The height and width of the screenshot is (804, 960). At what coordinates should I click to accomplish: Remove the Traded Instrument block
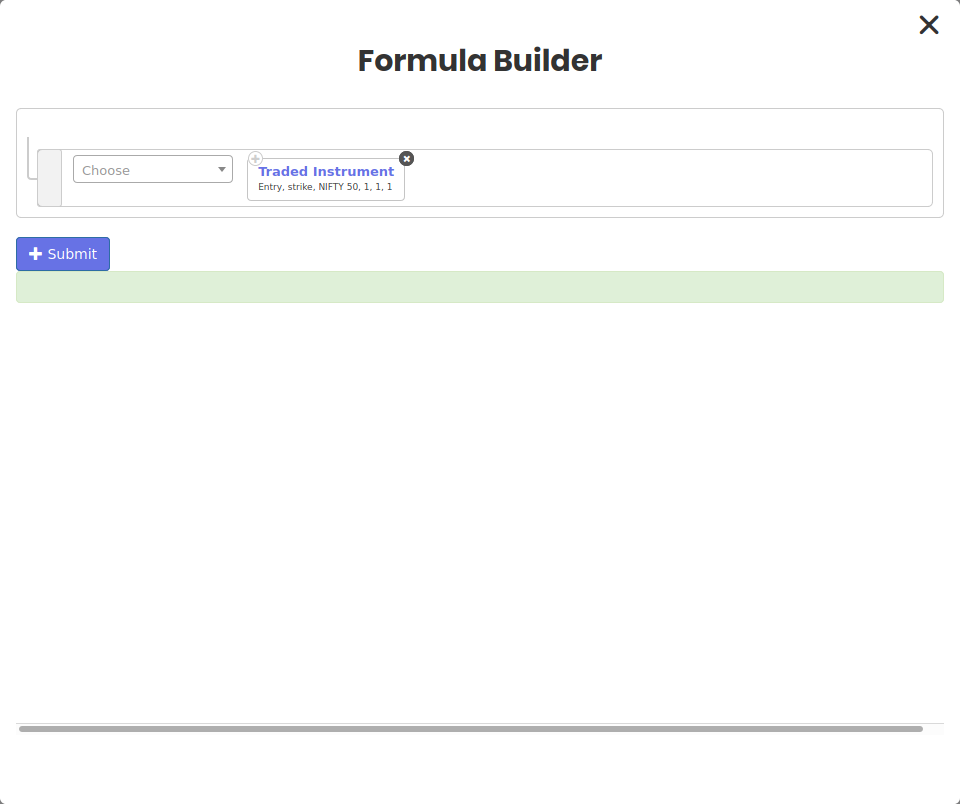pos(406,159)
